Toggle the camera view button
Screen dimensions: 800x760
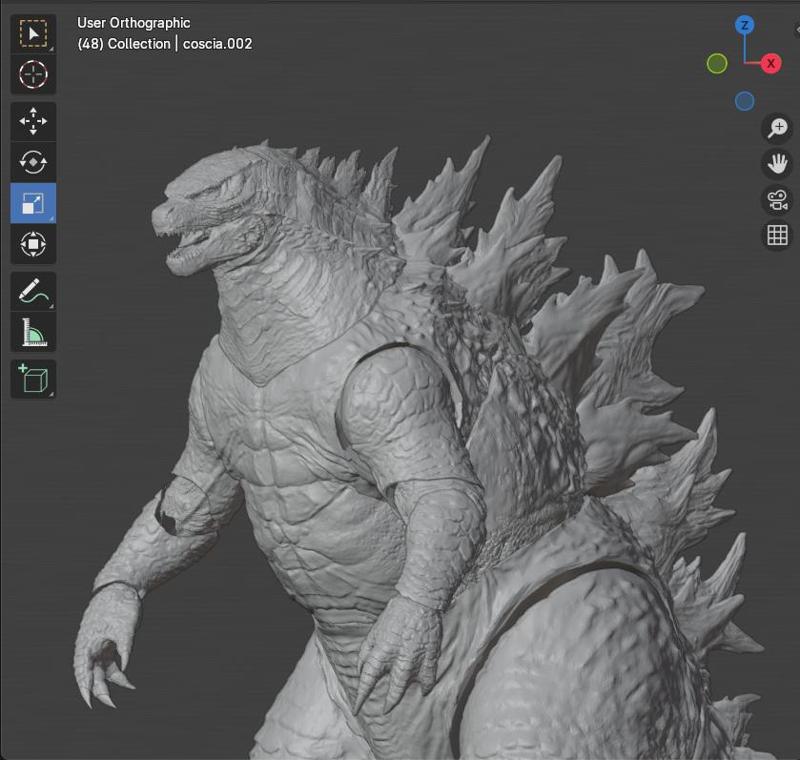(777, 199)
